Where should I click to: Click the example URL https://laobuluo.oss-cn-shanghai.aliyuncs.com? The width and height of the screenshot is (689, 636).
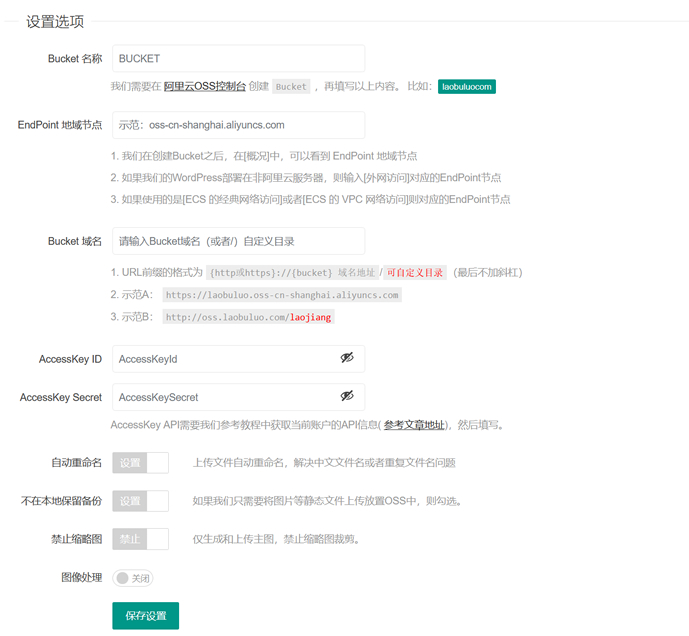click(x=282, y=295)
